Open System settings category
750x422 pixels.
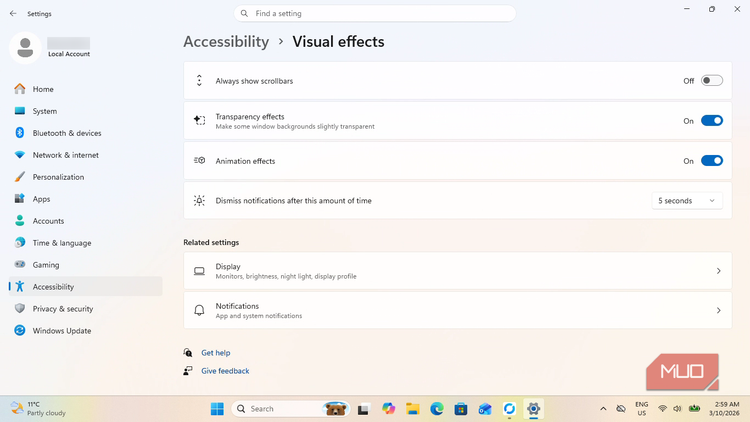coord(85,111)
